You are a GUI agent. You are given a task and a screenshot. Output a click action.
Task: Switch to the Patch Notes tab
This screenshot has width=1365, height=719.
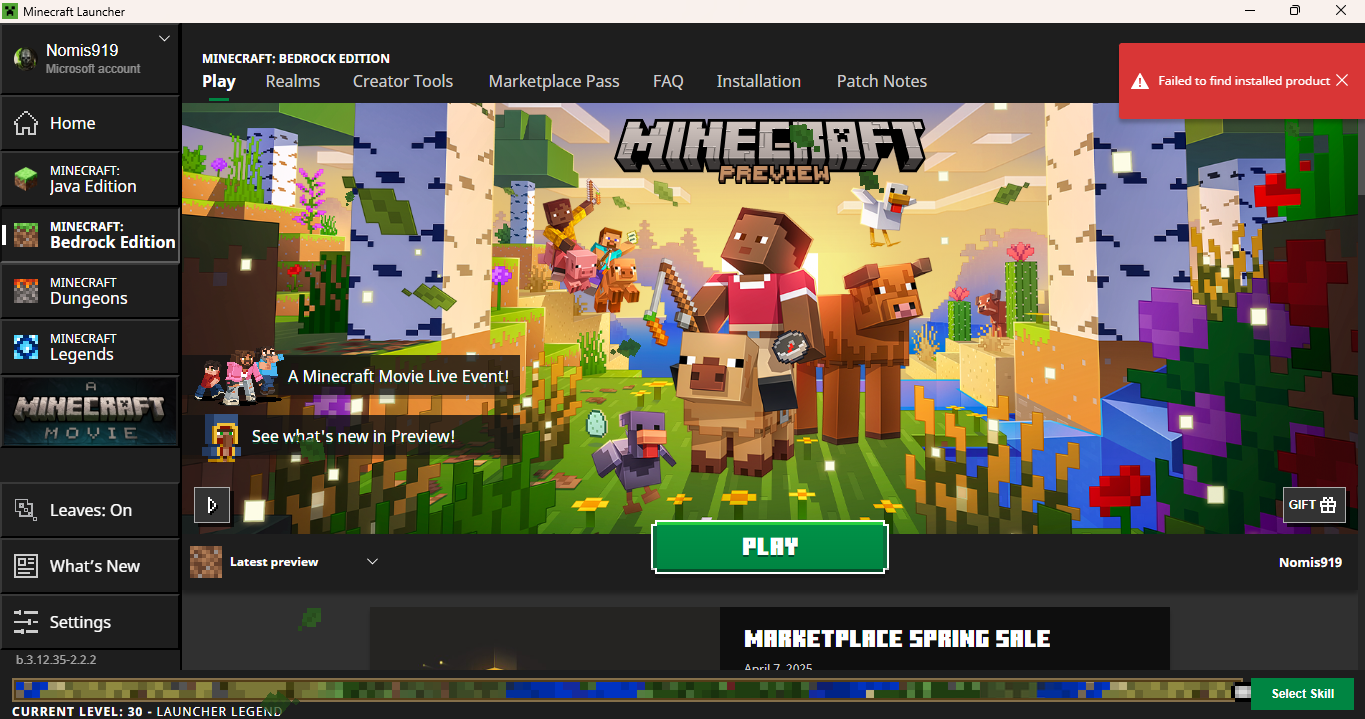(x=882, y=81)
